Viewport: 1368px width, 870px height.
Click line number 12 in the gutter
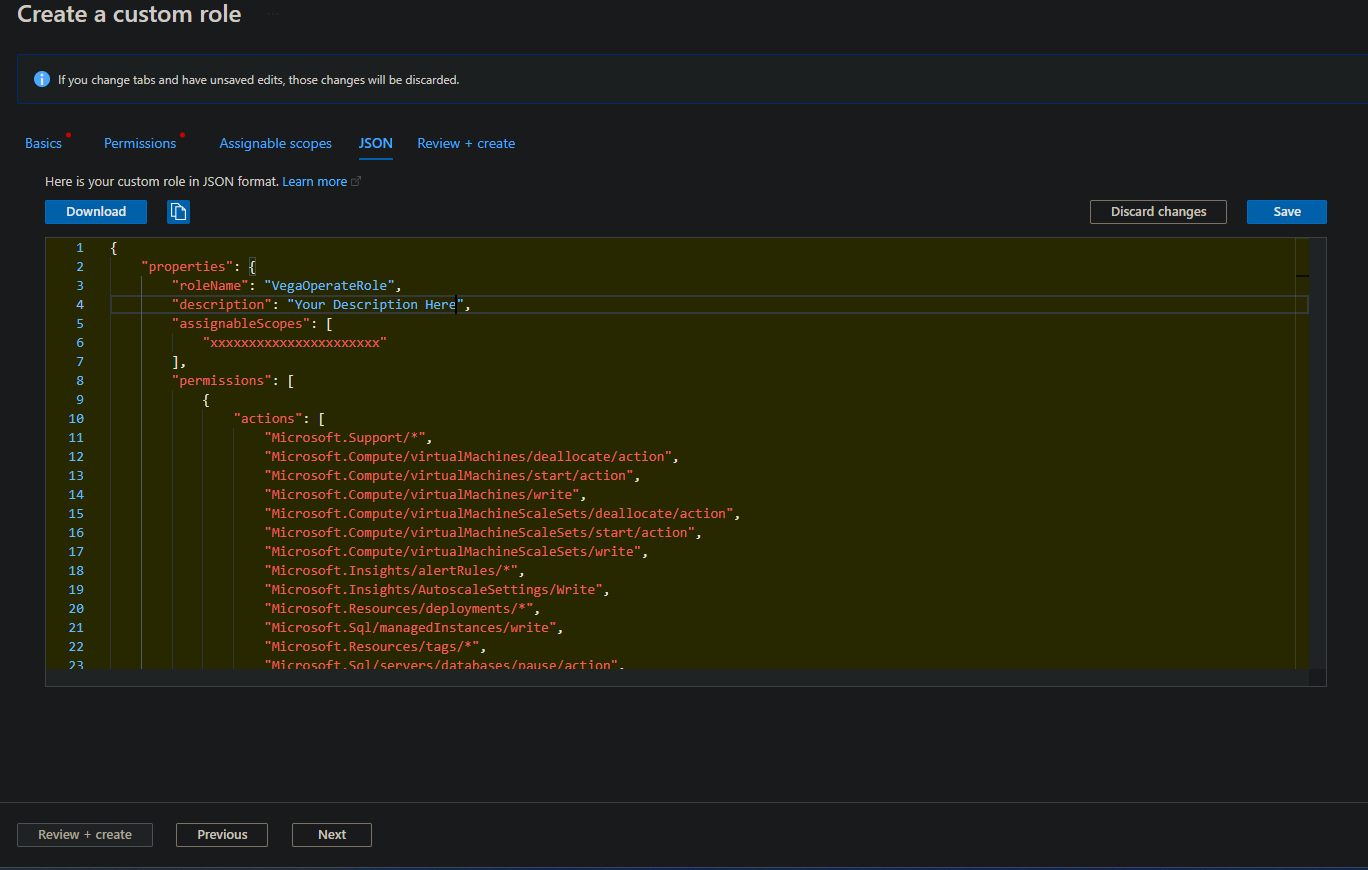[77, 456]
